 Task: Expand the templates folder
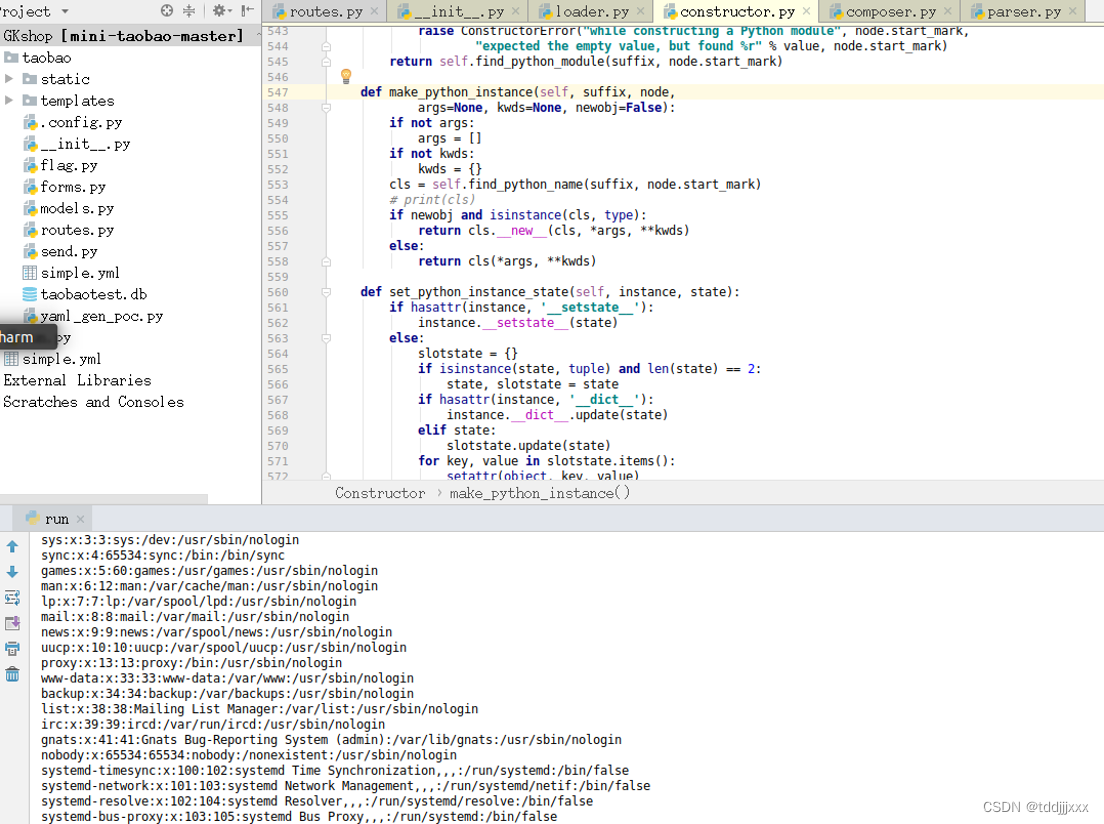pos(9,100)
